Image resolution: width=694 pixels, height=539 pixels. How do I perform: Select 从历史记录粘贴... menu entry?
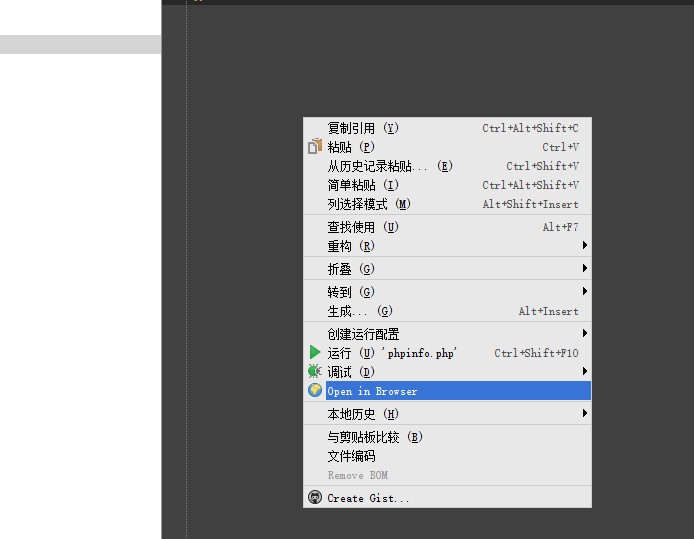coord(447,166)
